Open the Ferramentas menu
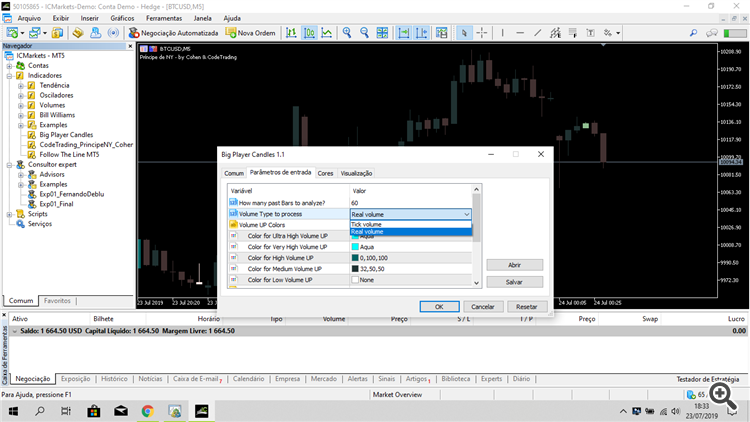 coord(164,18)
